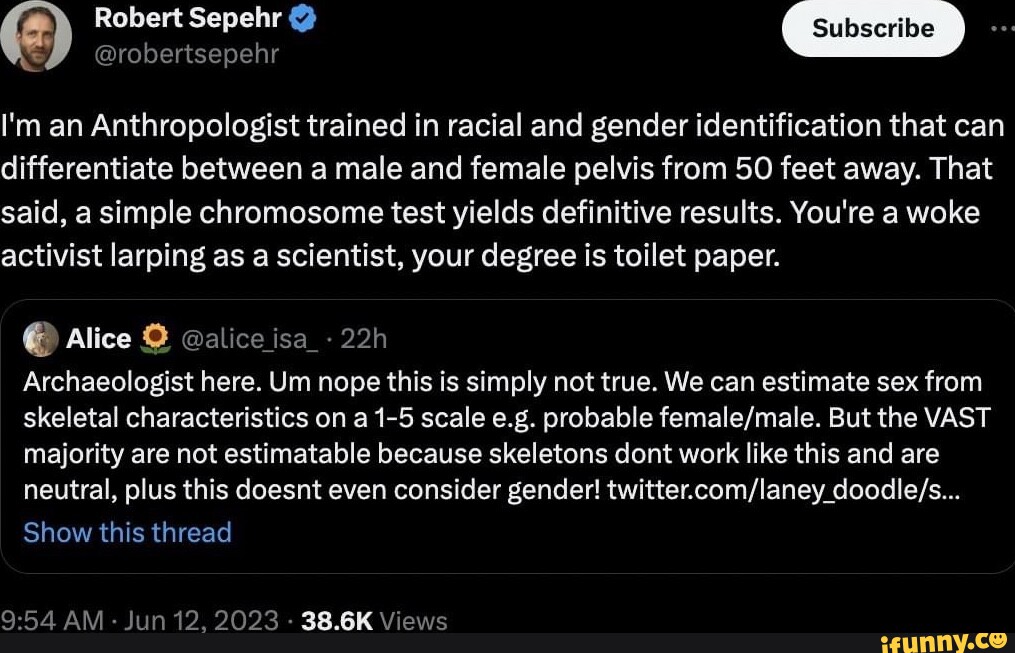
Task: Click the @alice_isa_ handle
Action: (x=249, y=340)
